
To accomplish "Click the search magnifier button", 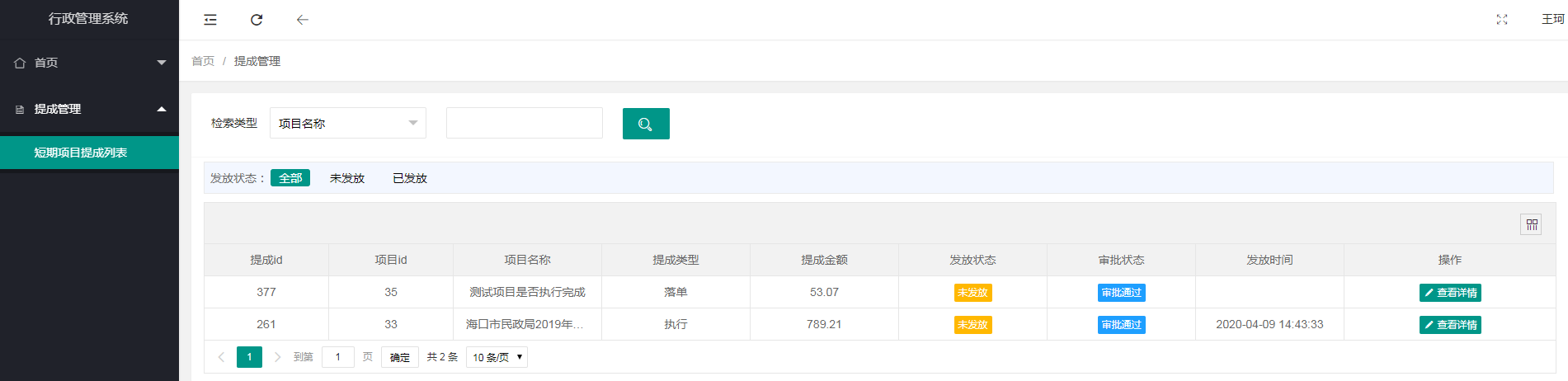I will pyautogui.click(x=646, y=124).
